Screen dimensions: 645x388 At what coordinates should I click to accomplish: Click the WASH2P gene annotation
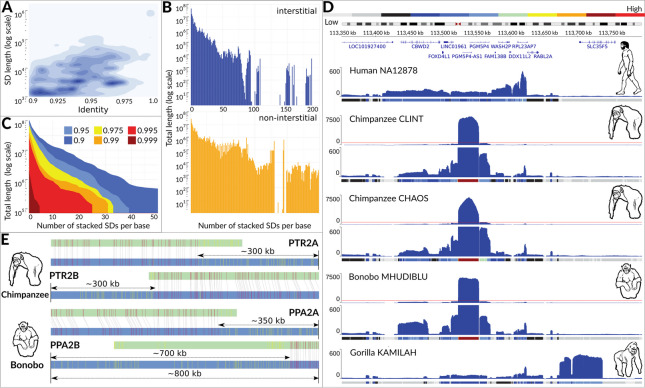501,46
